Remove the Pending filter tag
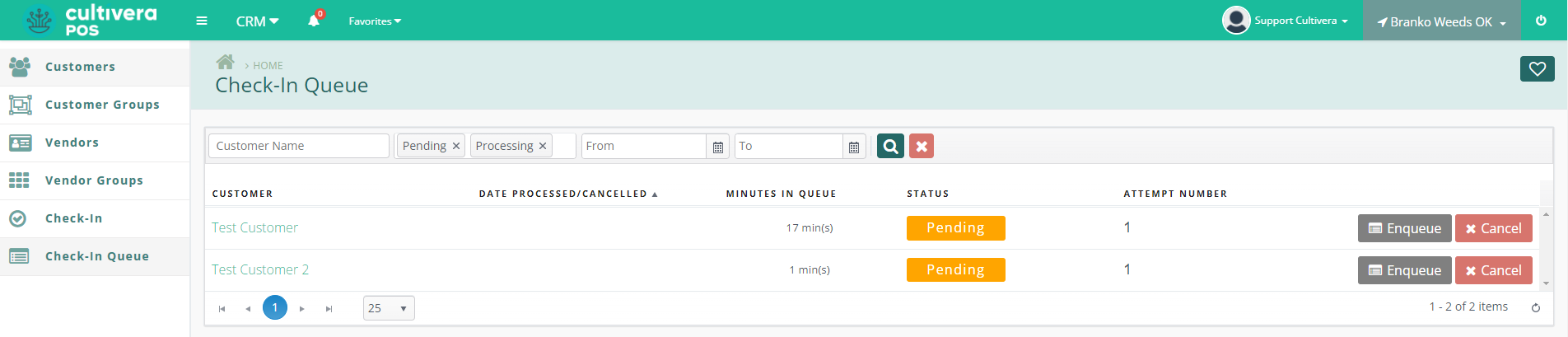Viewport: 1568px width, 337px height. pyautogui.click(x=455, y=146)
